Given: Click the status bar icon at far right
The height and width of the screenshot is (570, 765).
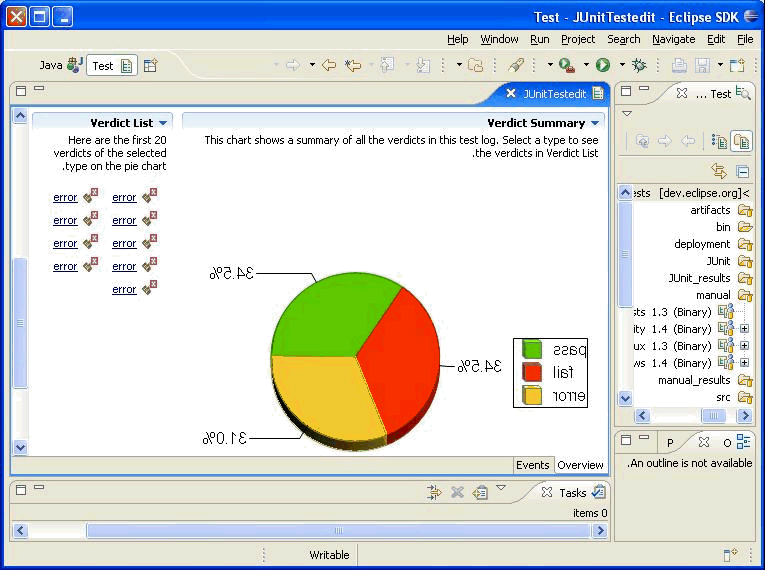Looking at the screenshot, I should coord(730,555).
